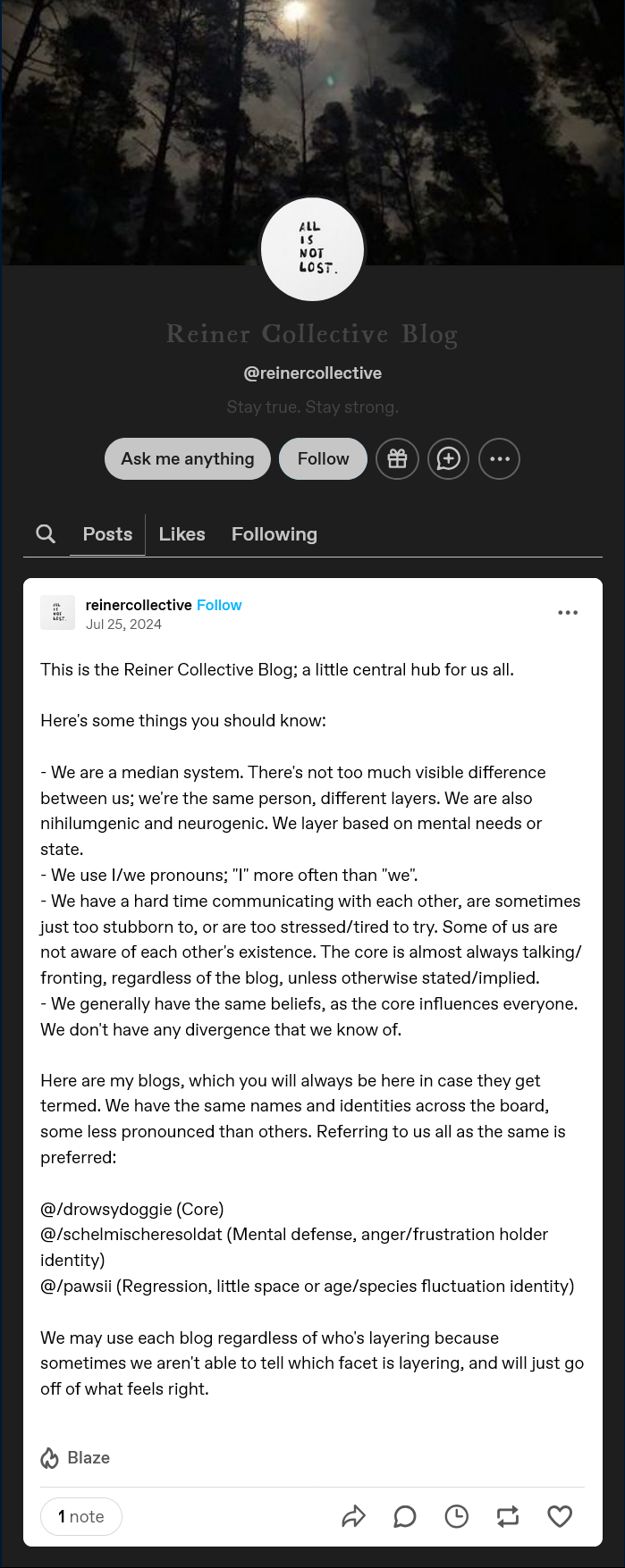Open blog options three-dot circle button
The height and width of the screenshot is (1568, 625).
click(500, 459)
